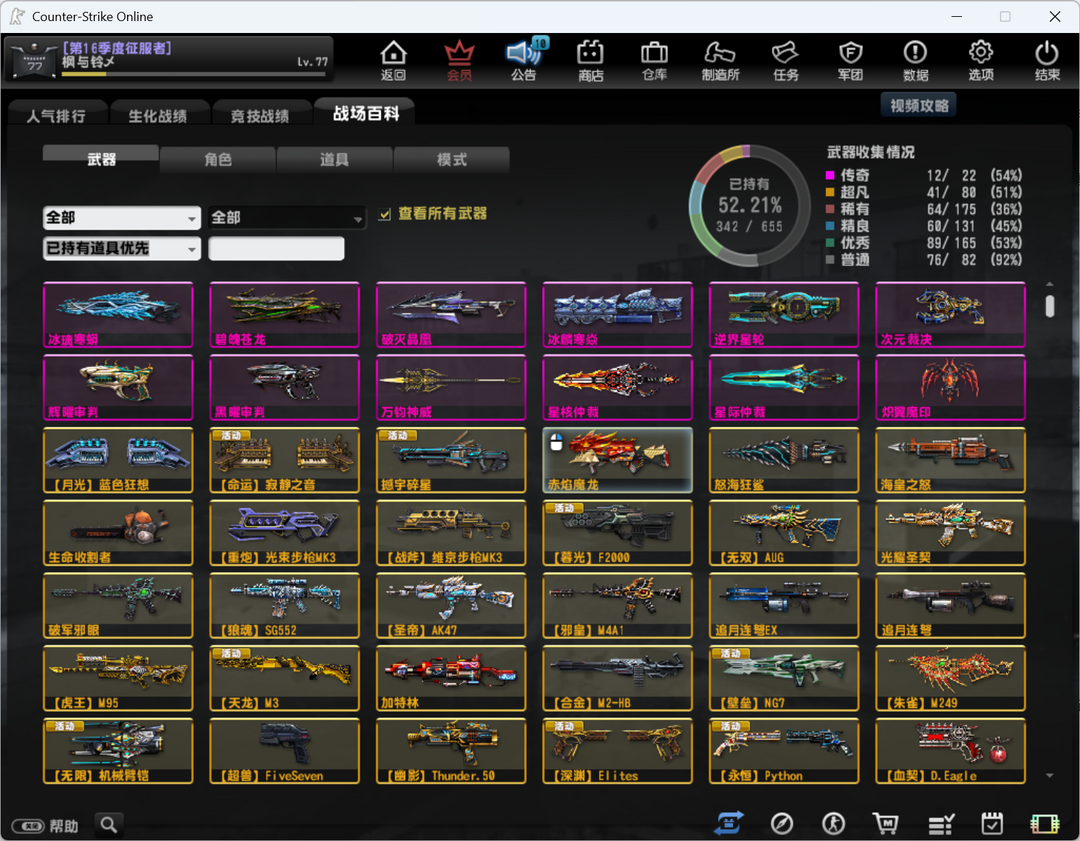This screenshot has height=841, width=1080.
Task: Click the scroll up arrow of weapon list
Action: pyautogui.click(x=1050, y=284)
